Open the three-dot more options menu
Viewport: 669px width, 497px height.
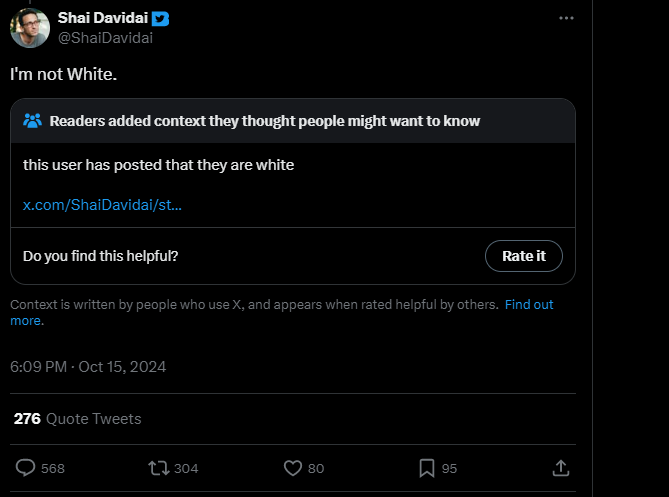[566, 19]
